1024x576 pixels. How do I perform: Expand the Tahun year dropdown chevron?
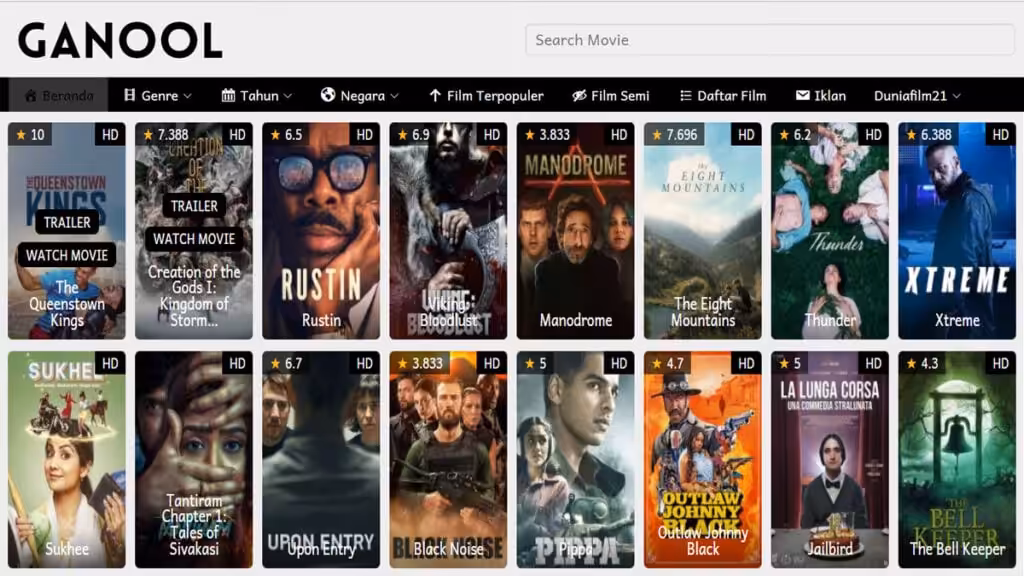(x=288, y=97)
